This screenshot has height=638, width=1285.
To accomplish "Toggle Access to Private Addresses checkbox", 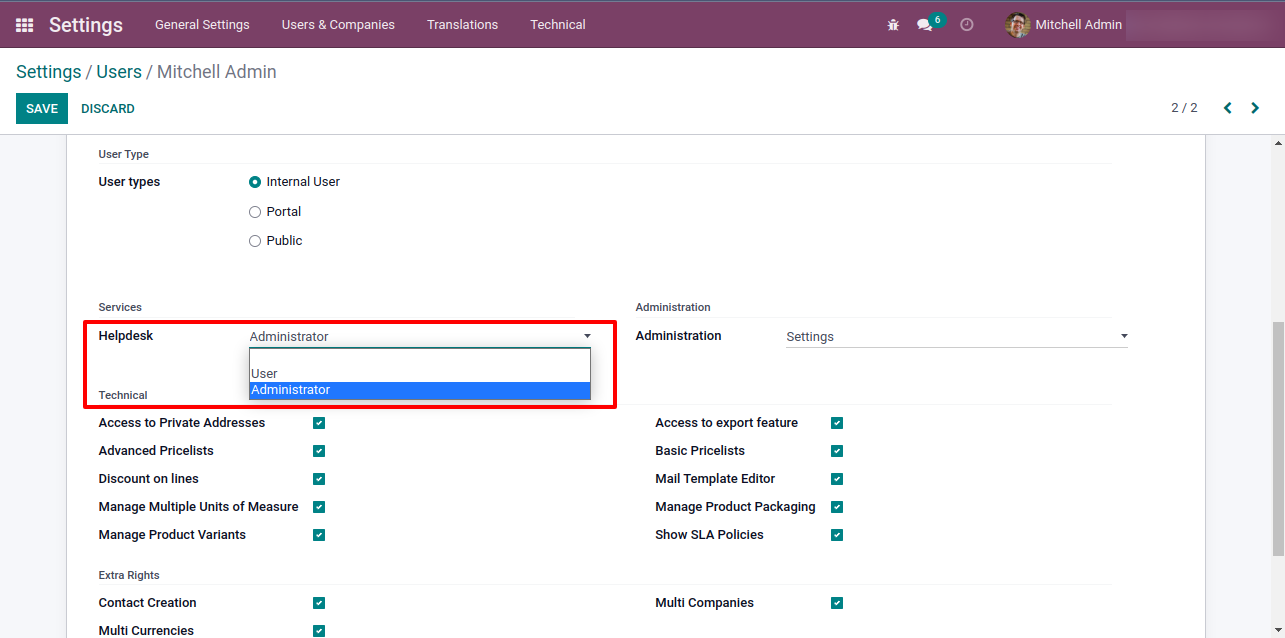I will click(x=319, y=423).
